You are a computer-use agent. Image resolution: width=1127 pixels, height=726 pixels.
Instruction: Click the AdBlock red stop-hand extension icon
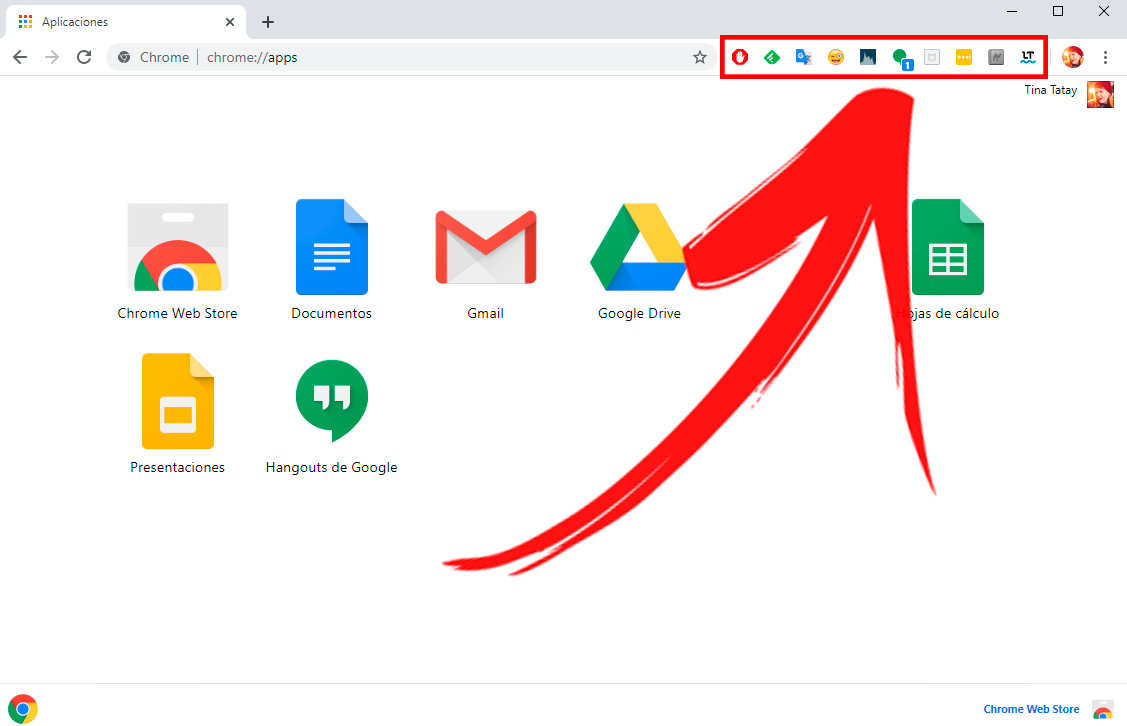740,57
